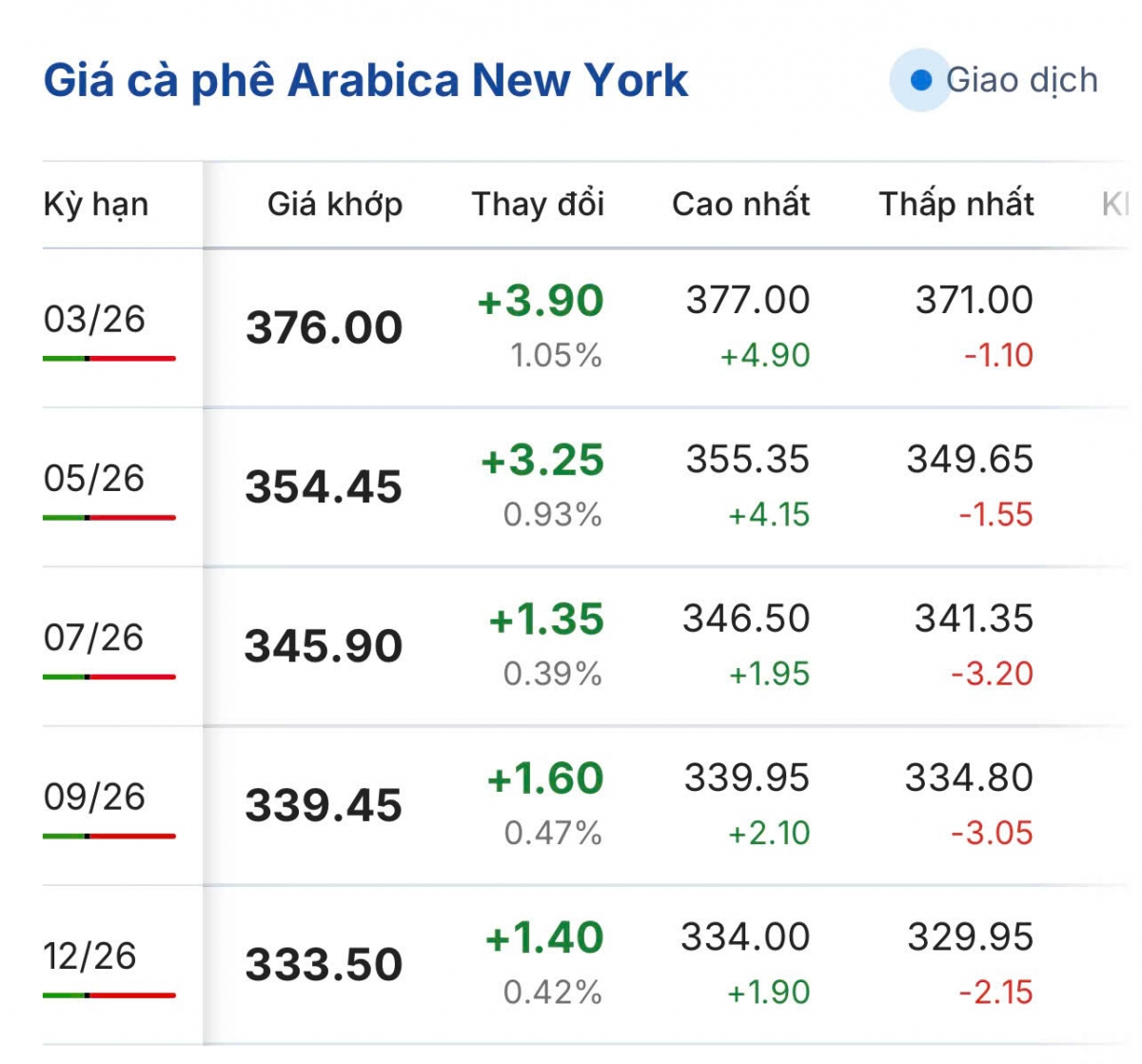Screen dimensions: 1142x1064
Task: Click the range bar under 03/26
Action: [x=108, y=359]
